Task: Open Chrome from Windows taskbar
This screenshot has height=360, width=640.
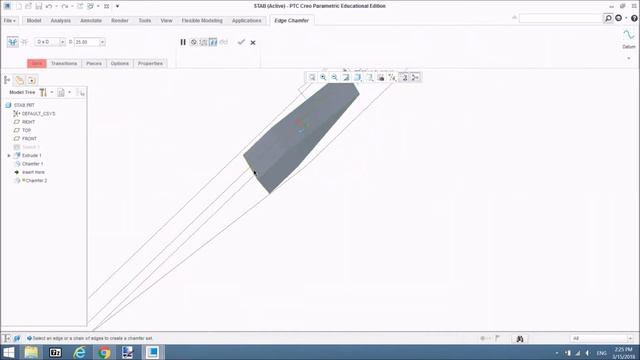Action: pyautogui.click(x=104, y=352)
